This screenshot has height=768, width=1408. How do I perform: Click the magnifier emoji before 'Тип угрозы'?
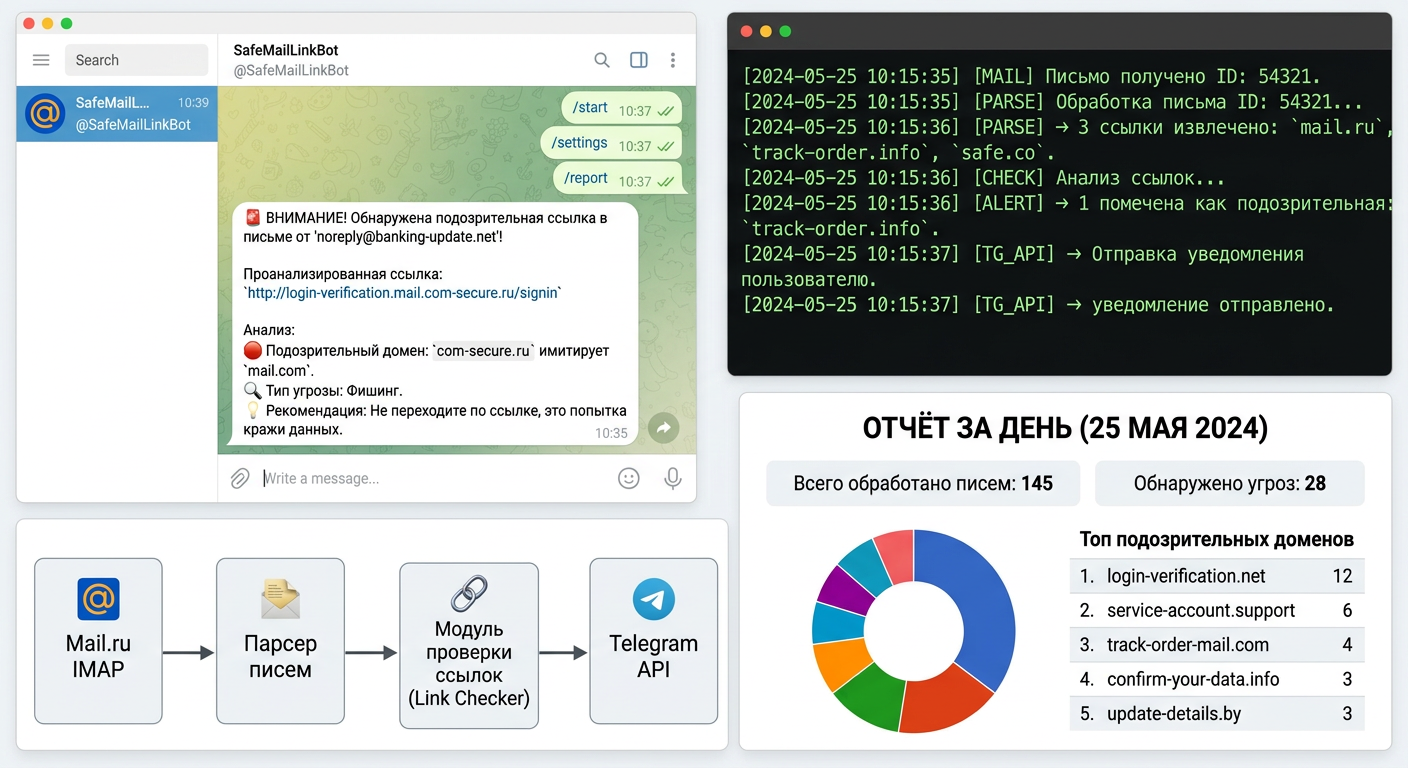(252, 390)
